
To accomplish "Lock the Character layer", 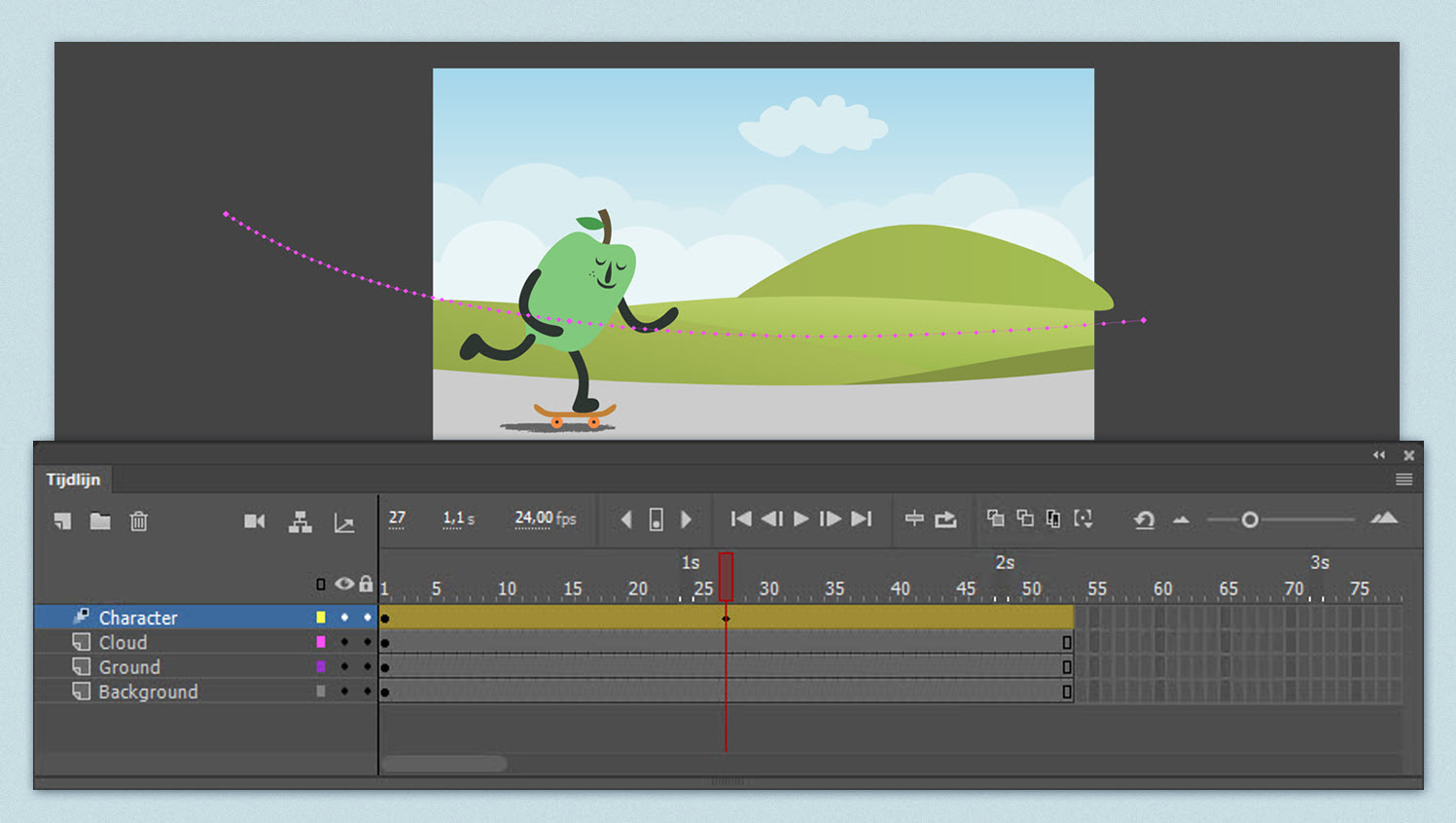I will point(367,617).
